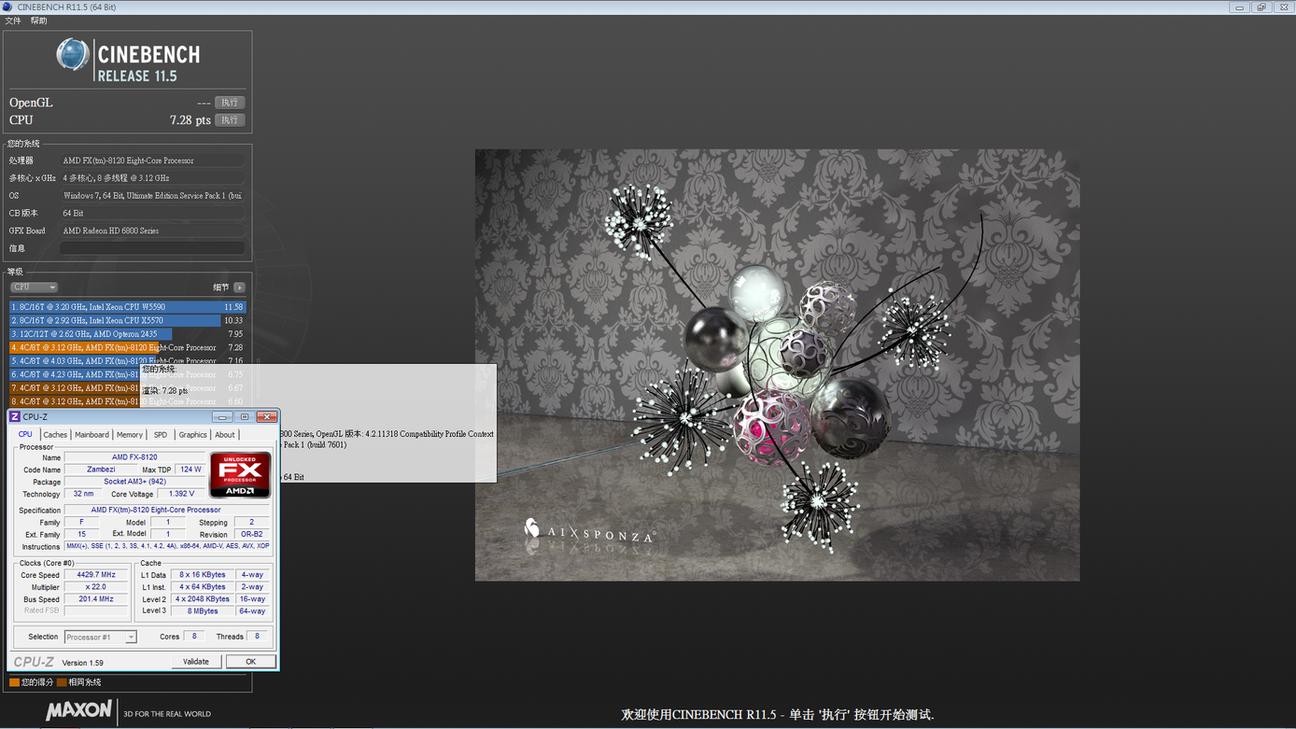The width and height of the screenshot is (1296, 729).
Task: Click the AMD FX Unlocked processor logo
Action: pos(240,475)
